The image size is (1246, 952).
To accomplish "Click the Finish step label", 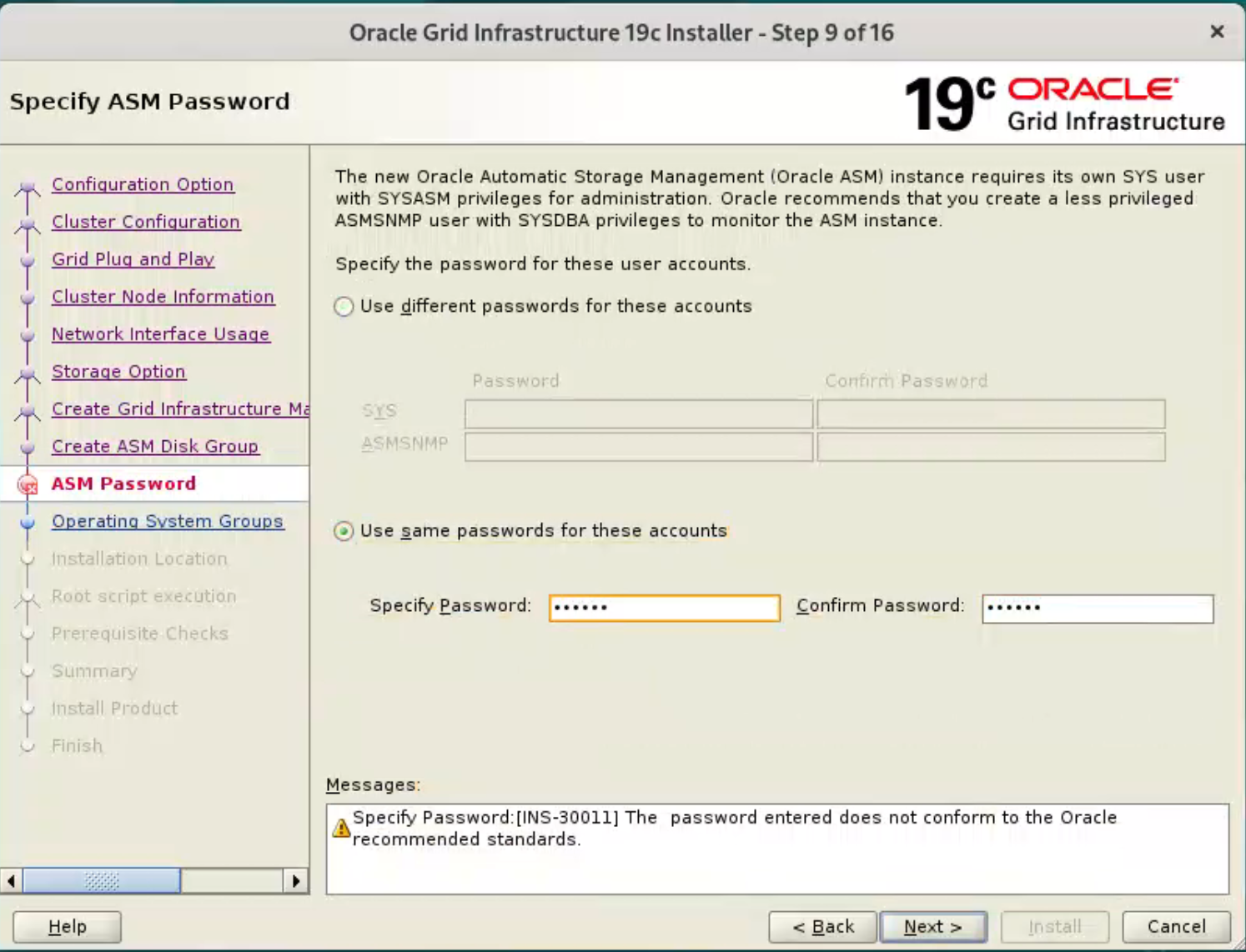I will [x=77, y=746].
